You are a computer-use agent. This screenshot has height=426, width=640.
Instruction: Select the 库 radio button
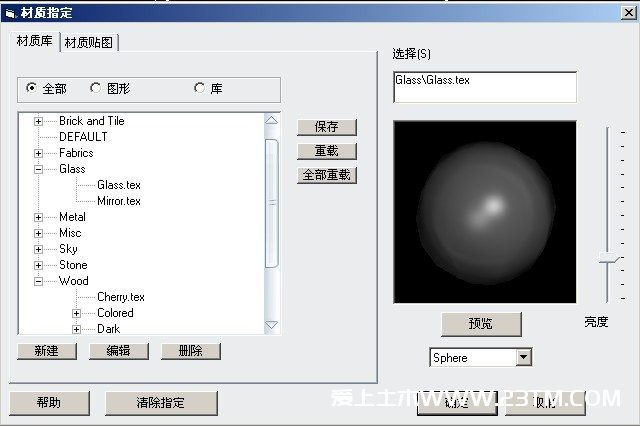199,88
